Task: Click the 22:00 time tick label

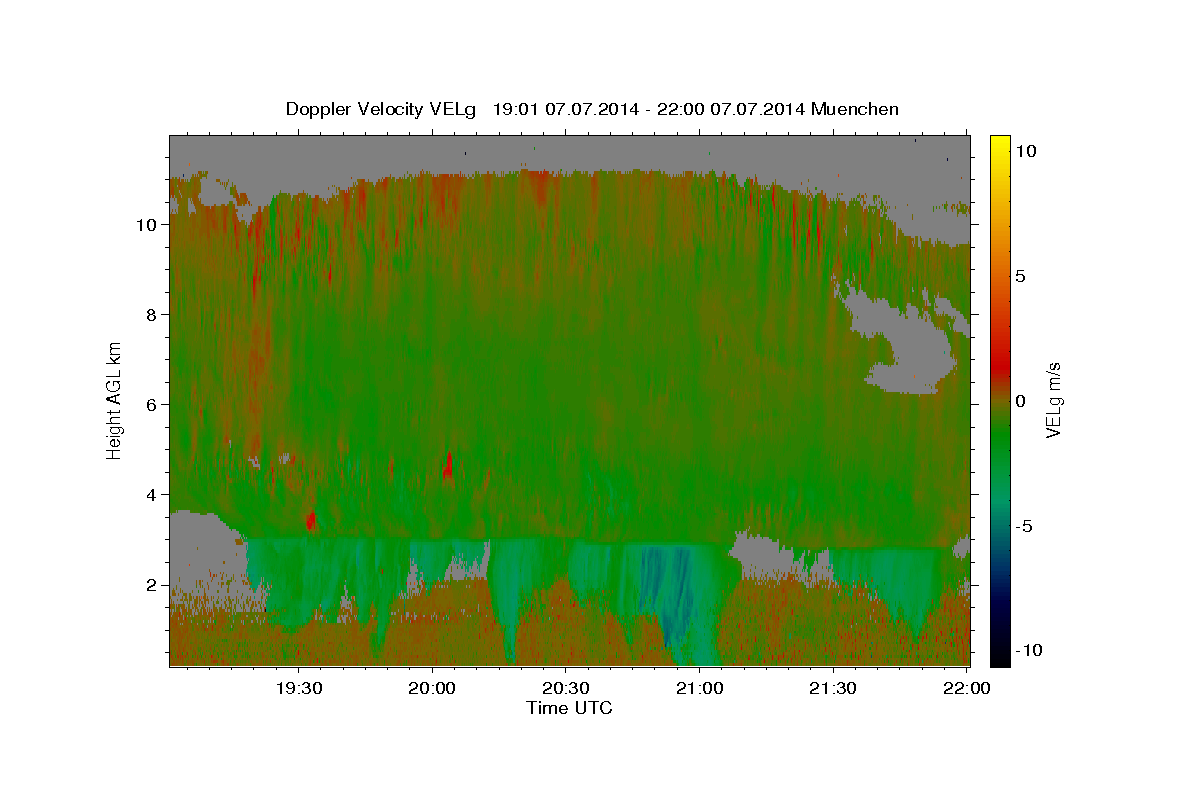Action: 966,688
